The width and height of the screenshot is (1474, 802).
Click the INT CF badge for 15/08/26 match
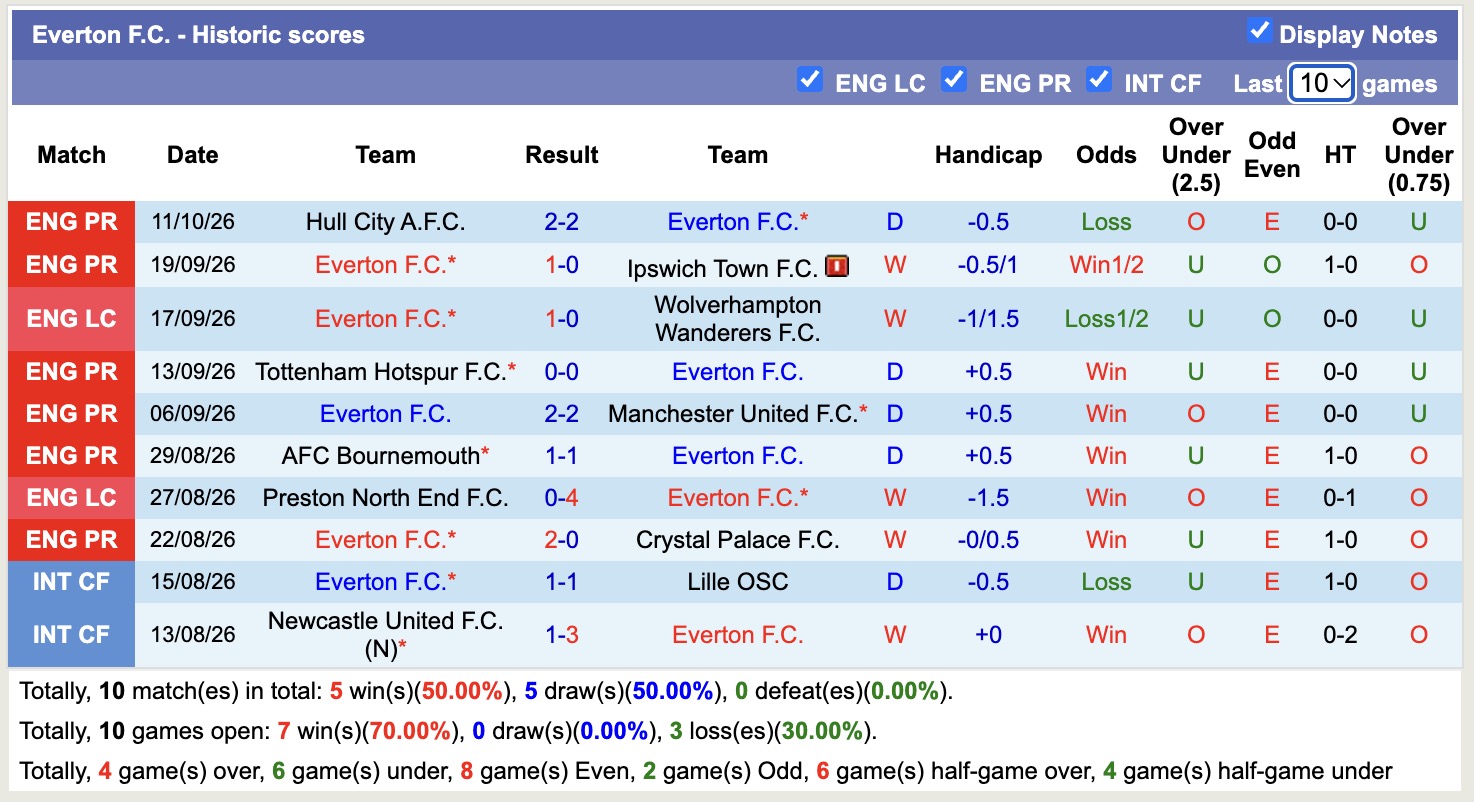(71, 582)
